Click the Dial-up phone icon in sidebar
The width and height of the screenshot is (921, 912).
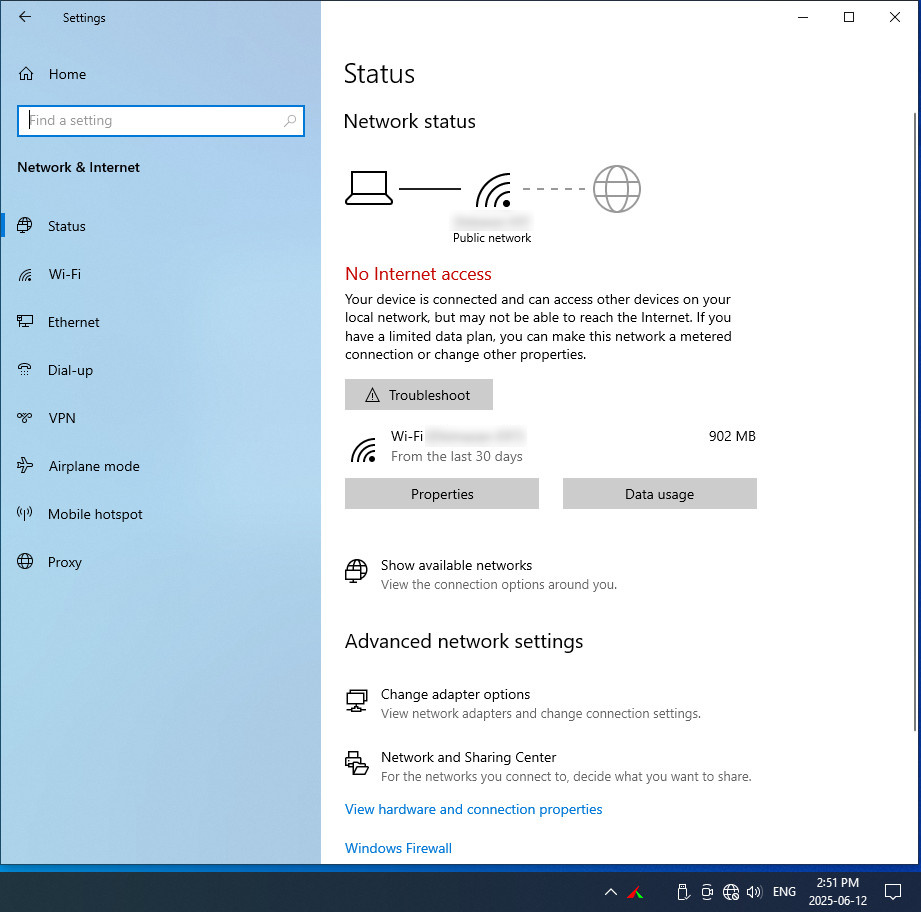(x=25, y=369)
